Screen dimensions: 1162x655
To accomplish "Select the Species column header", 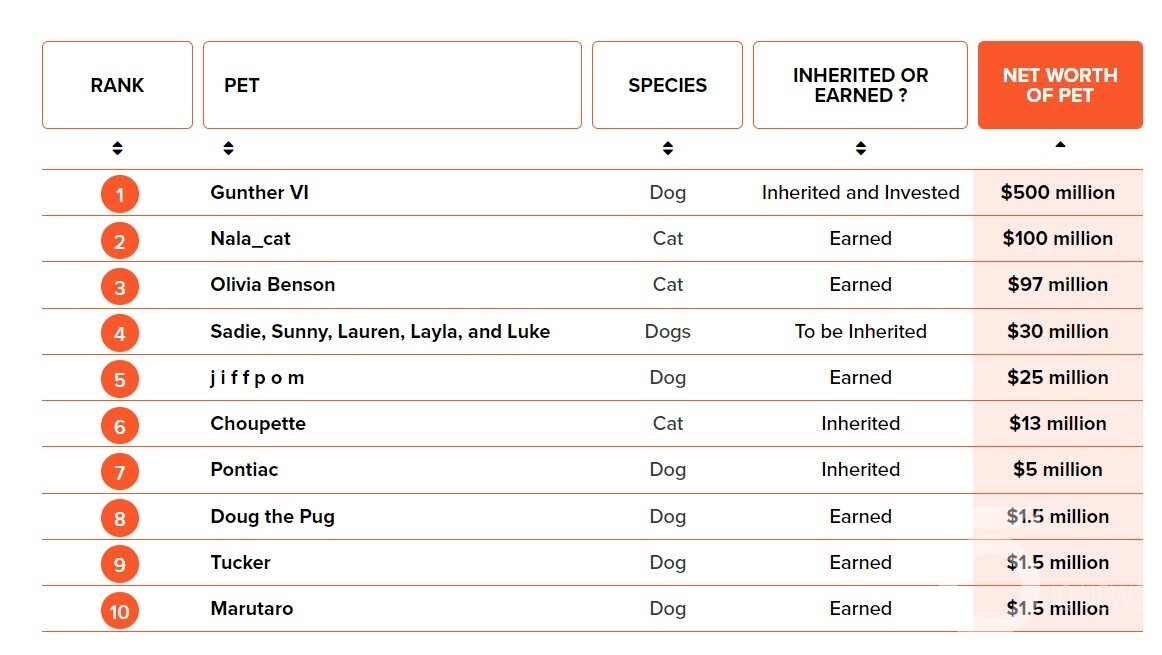I will (x=667, y=85).
